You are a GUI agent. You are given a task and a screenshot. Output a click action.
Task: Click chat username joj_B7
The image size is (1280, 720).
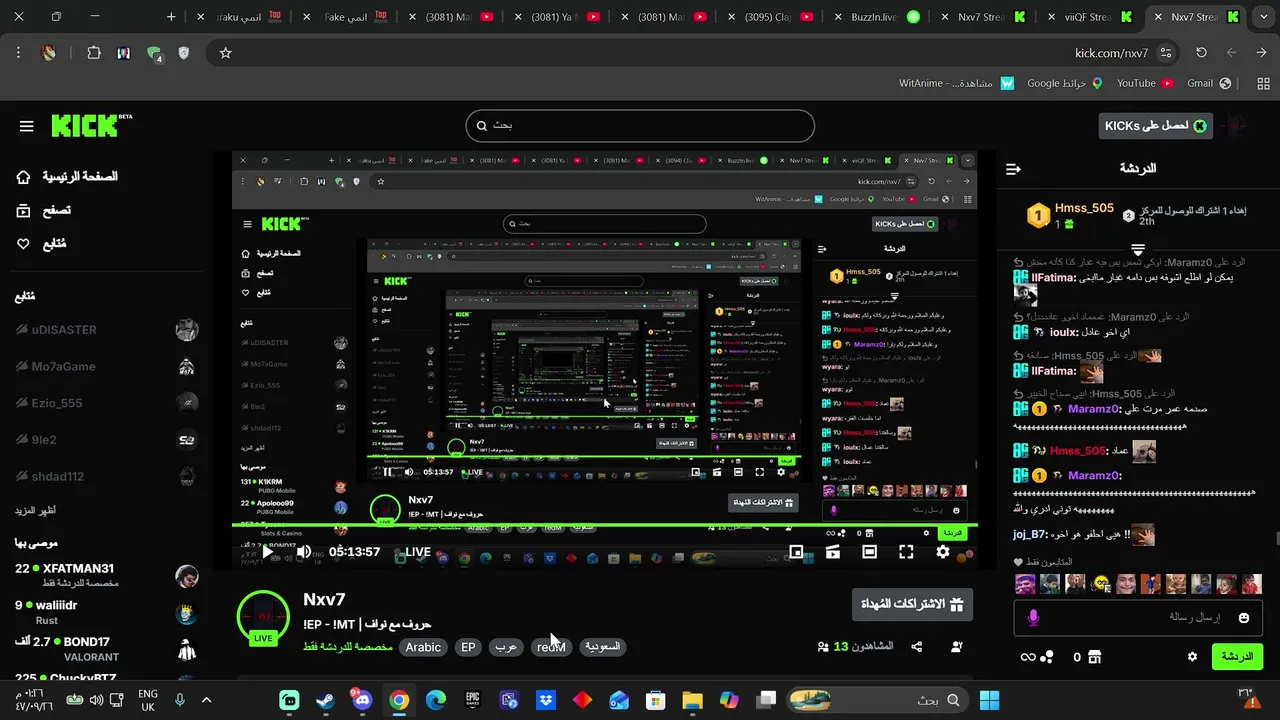1030,534
